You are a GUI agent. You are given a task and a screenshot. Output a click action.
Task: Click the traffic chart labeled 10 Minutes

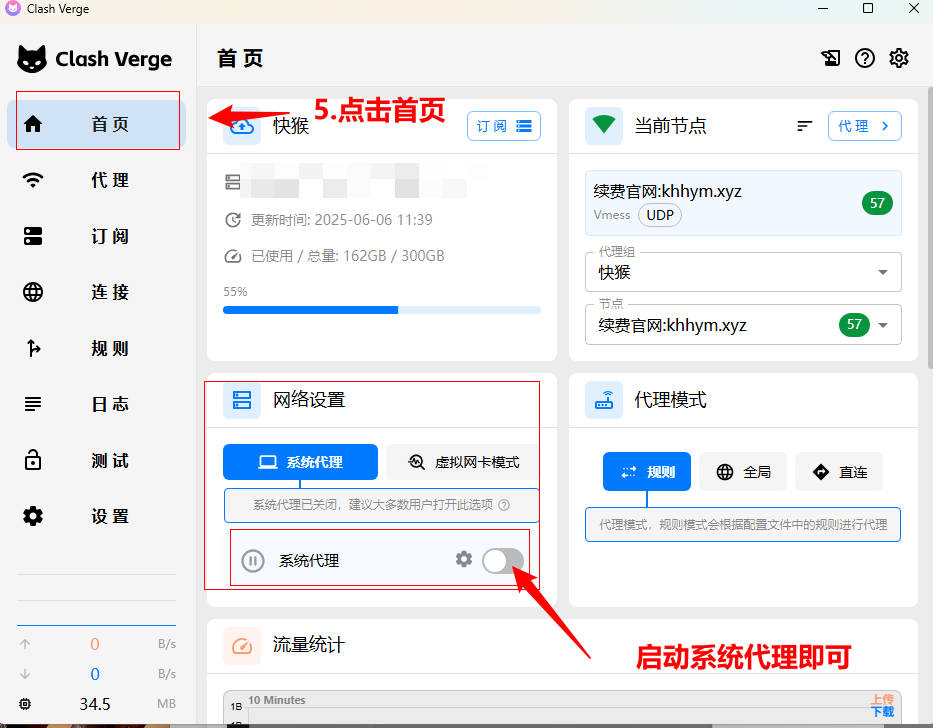562,709
